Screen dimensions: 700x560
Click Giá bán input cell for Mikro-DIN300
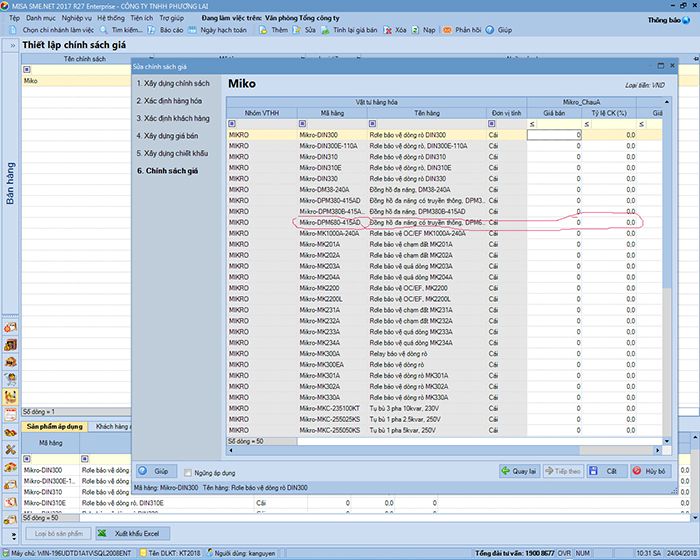pyautogui.click(x=554, y=135)
